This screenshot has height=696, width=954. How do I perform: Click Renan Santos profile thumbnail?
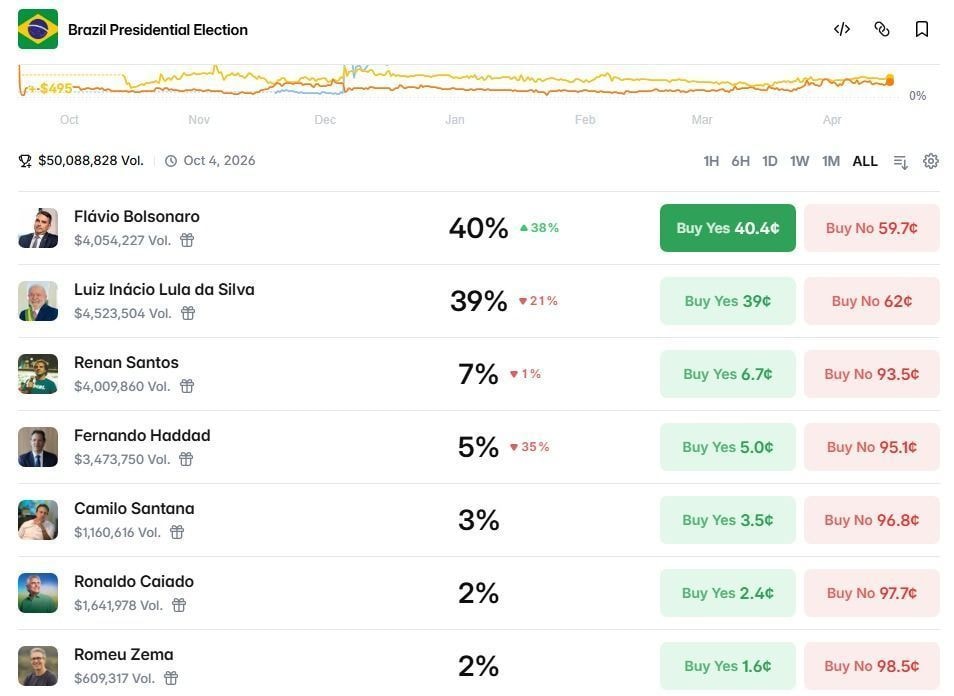click(38, 374)
